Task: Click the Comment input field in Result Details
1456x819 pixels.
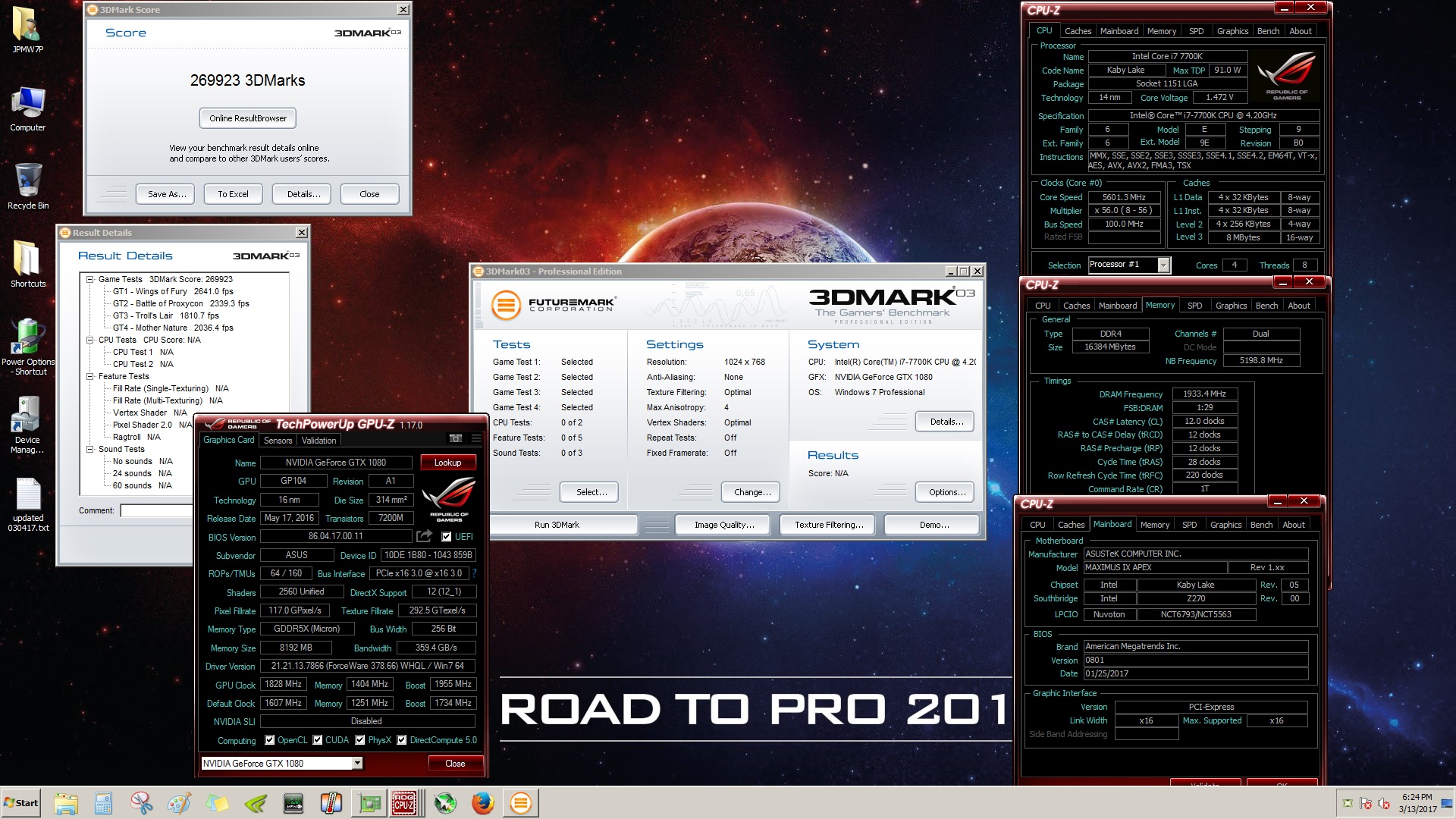Action: 155,511
